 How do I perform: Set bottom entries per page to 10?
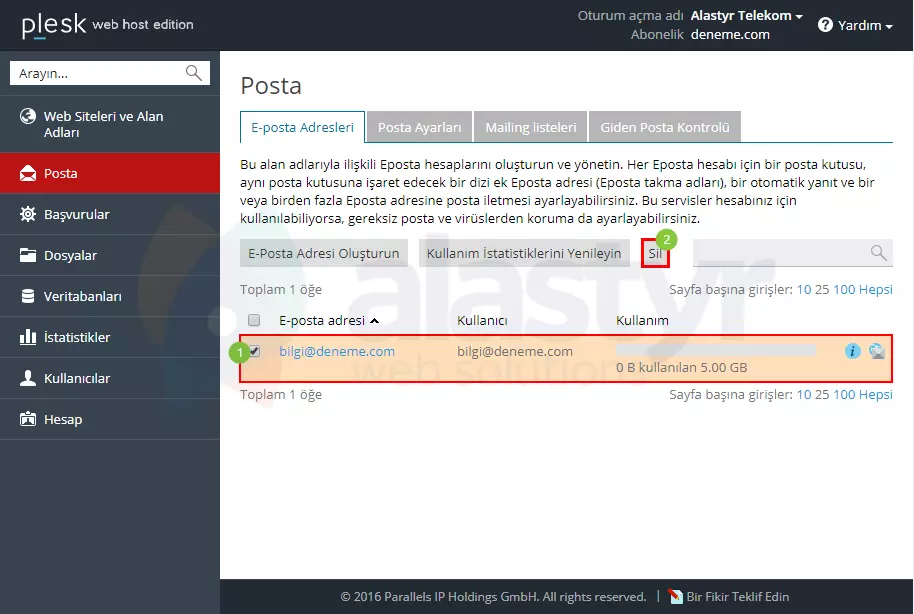point(803,394)
